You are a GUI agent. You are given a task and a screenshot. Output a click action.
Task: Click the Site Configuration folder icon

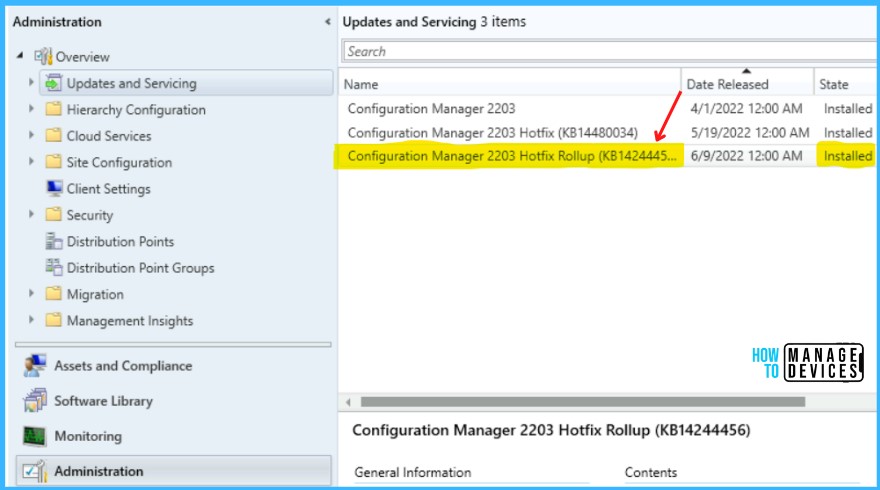[53, 162]
